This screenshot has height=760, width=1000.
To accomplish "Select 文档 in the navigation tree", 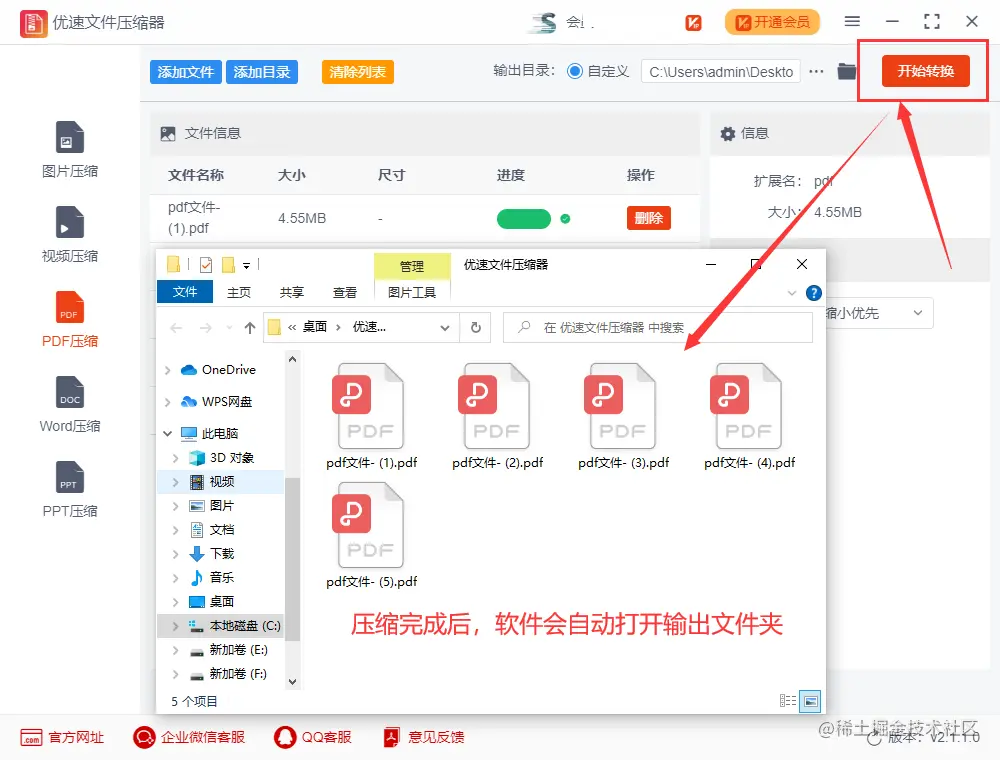I will (x=221, y=530).
